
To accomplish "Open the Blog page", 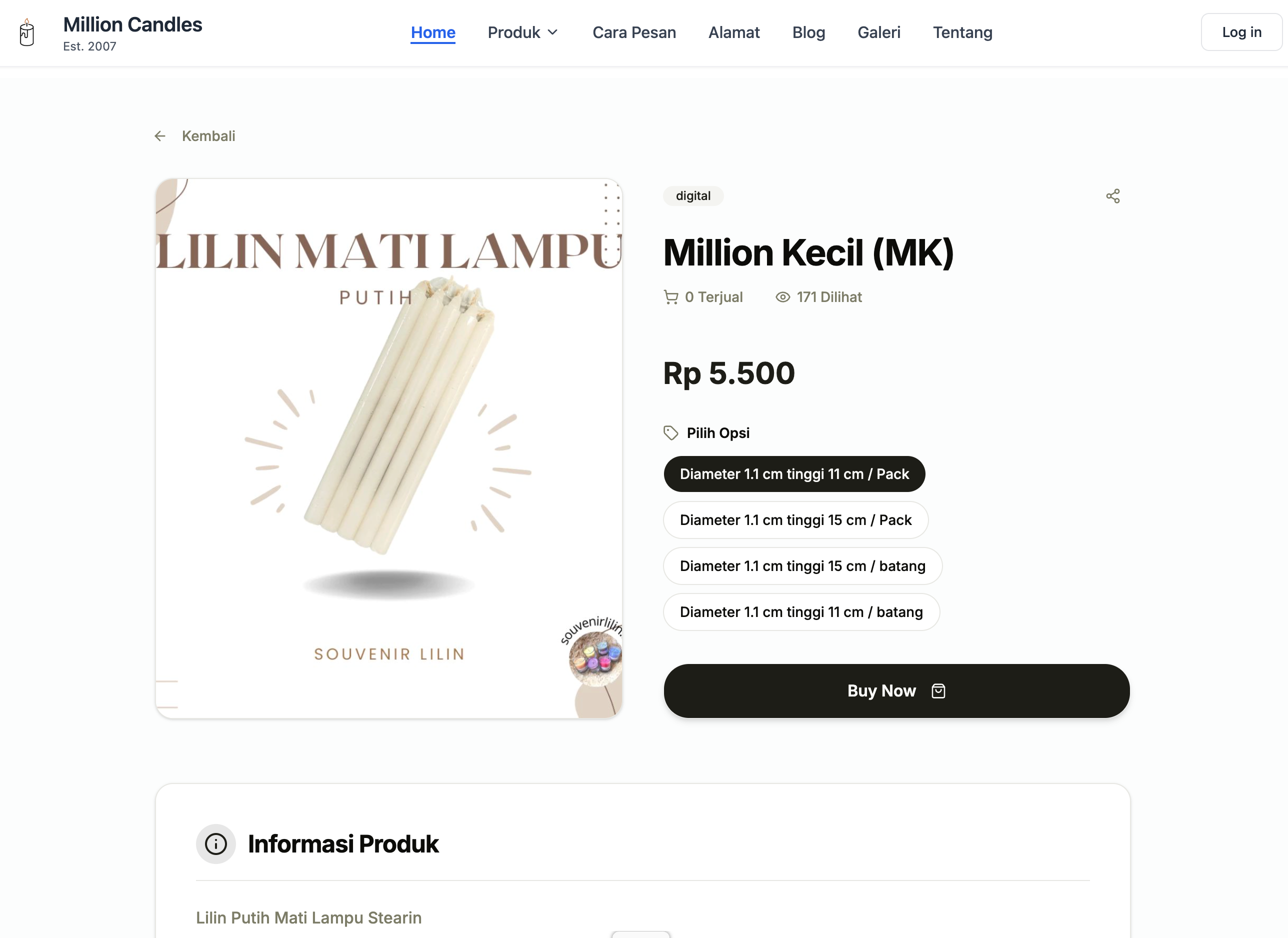I will click(808, 32).
